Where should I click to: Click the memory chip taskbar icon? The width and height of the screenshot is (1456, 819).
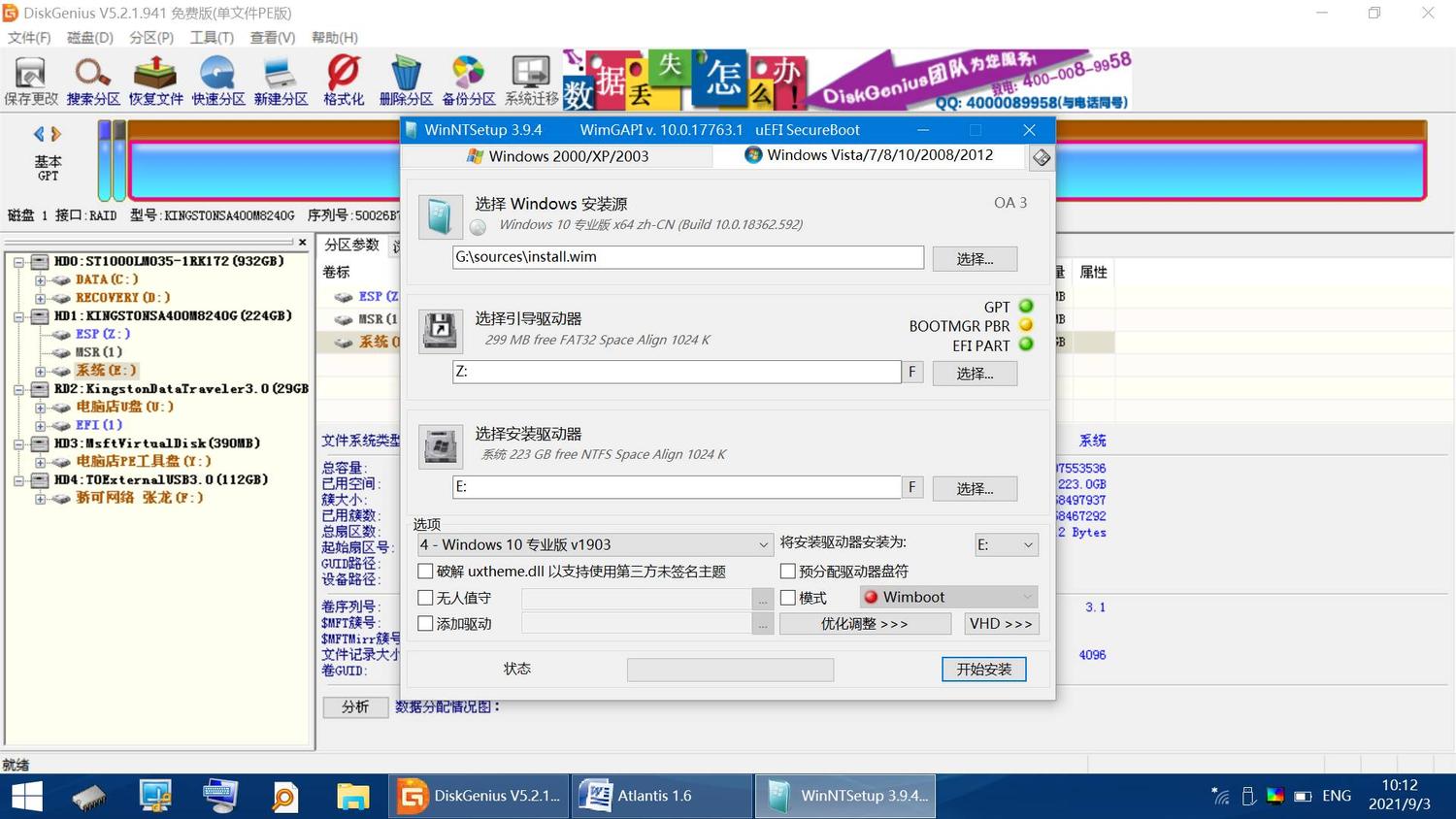(89, 796)
